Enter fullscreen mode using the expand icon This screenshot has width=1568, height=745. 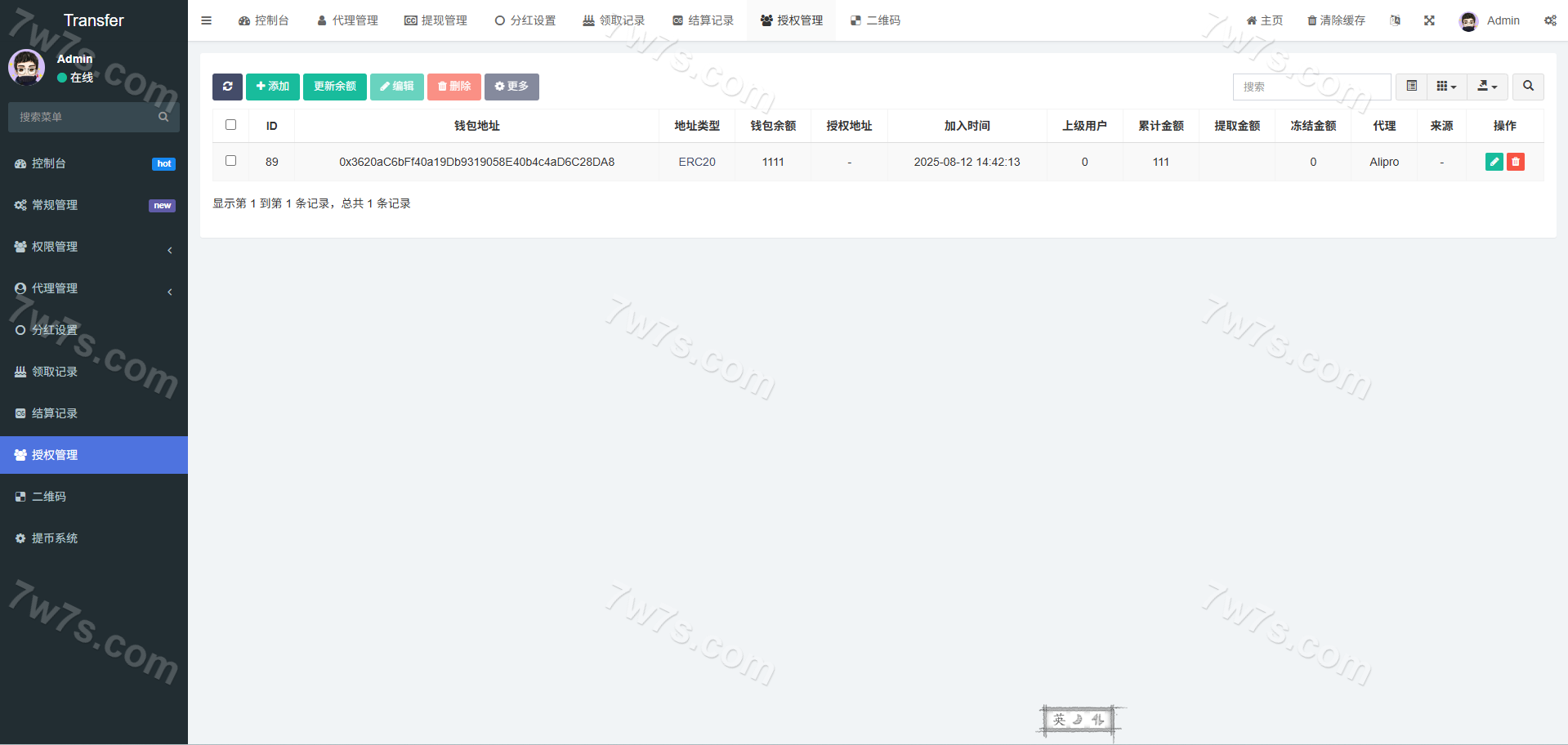point(1429,20)
